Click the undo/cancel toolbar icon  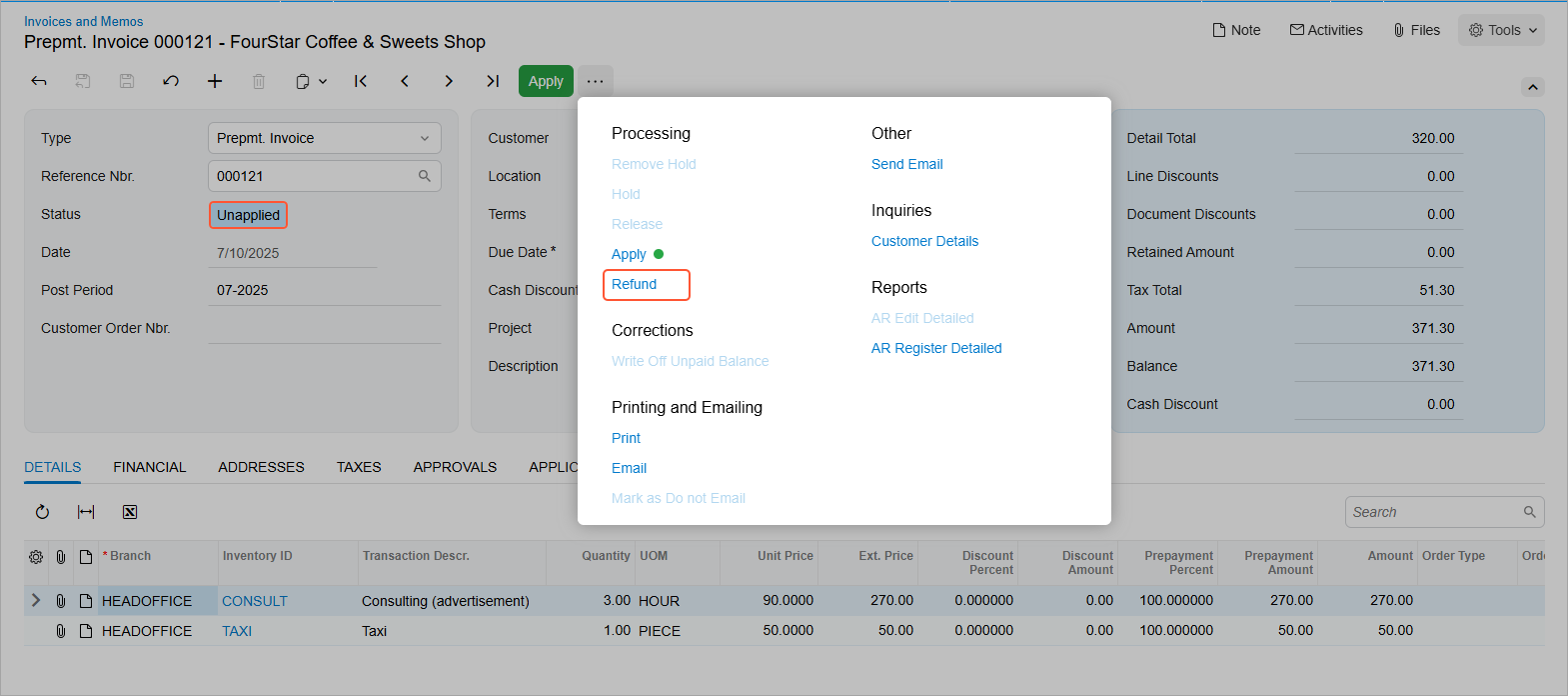(x=171, y=81)
